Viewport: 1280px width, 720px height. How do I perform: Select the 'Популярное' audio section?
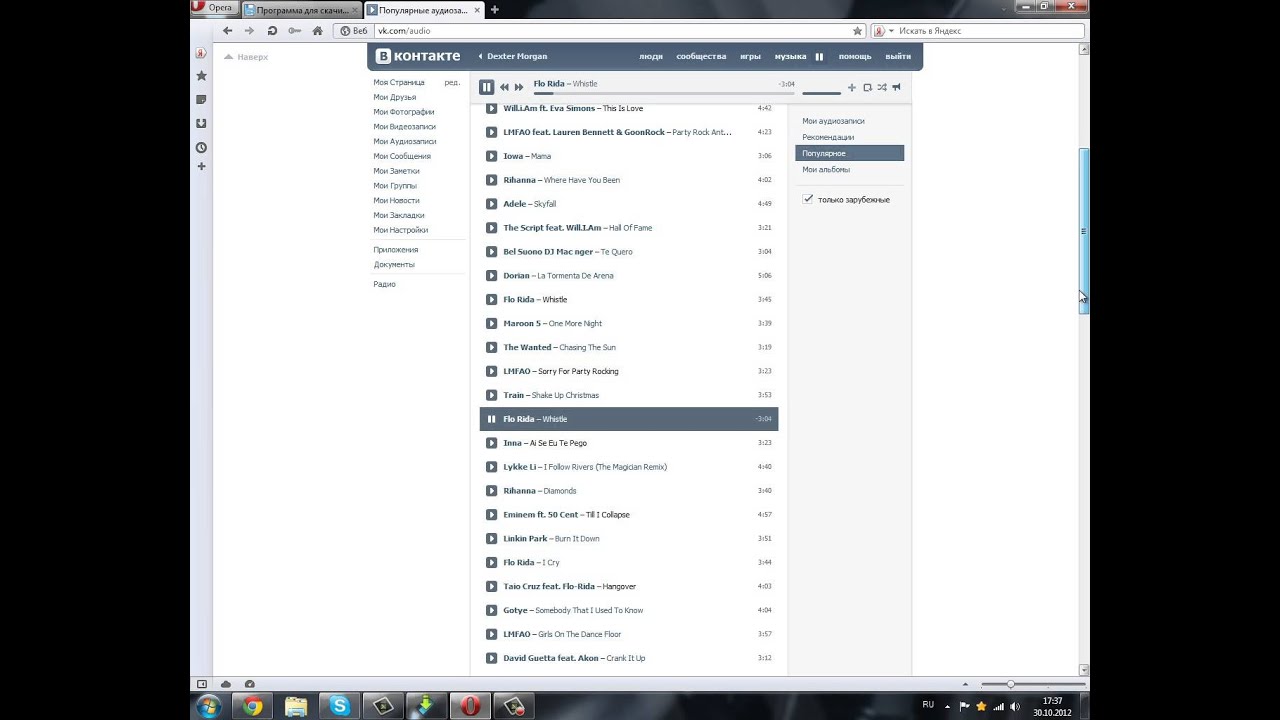click(x=849, y=153)
